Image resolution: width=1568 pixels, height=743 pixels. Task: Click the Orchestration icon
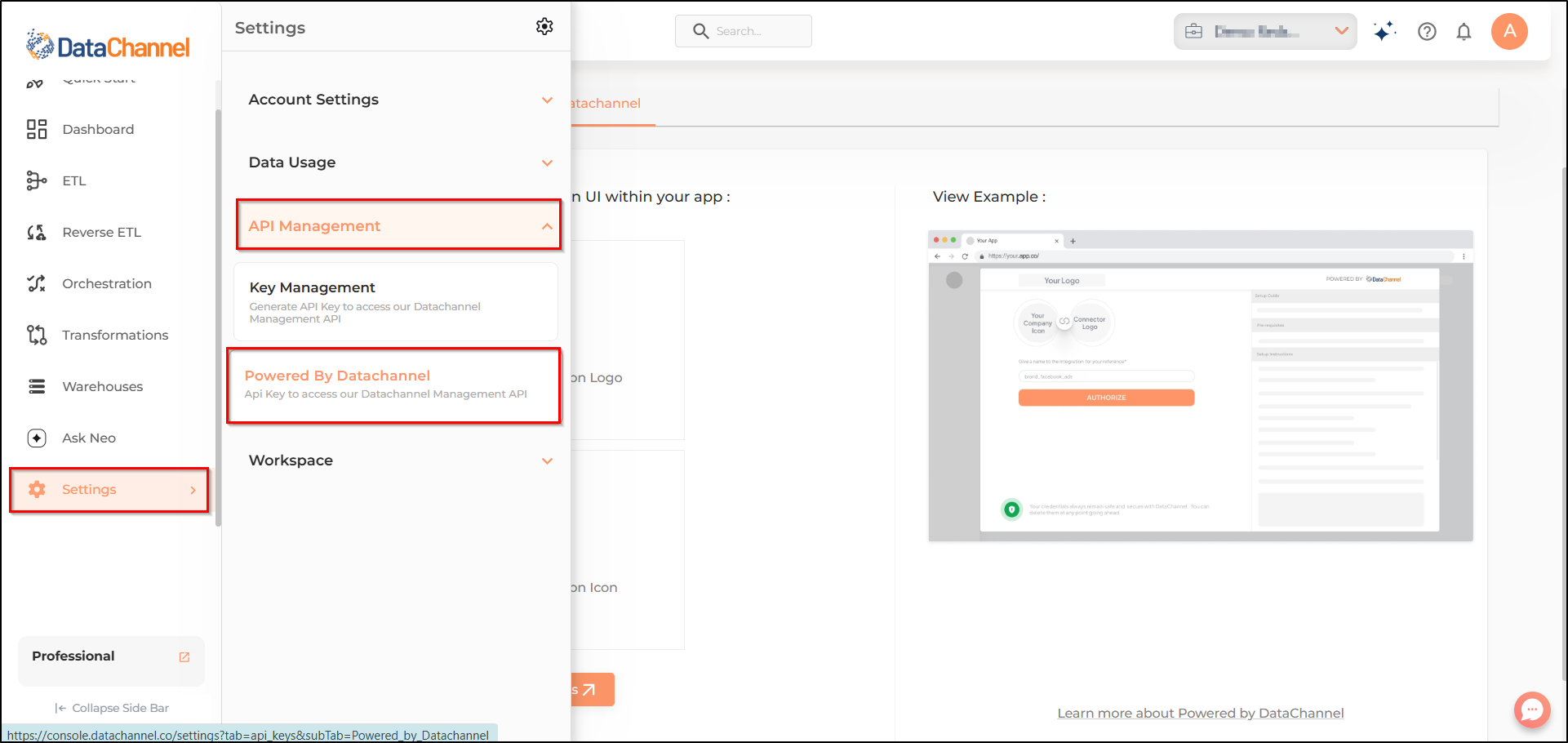point(37,283)
